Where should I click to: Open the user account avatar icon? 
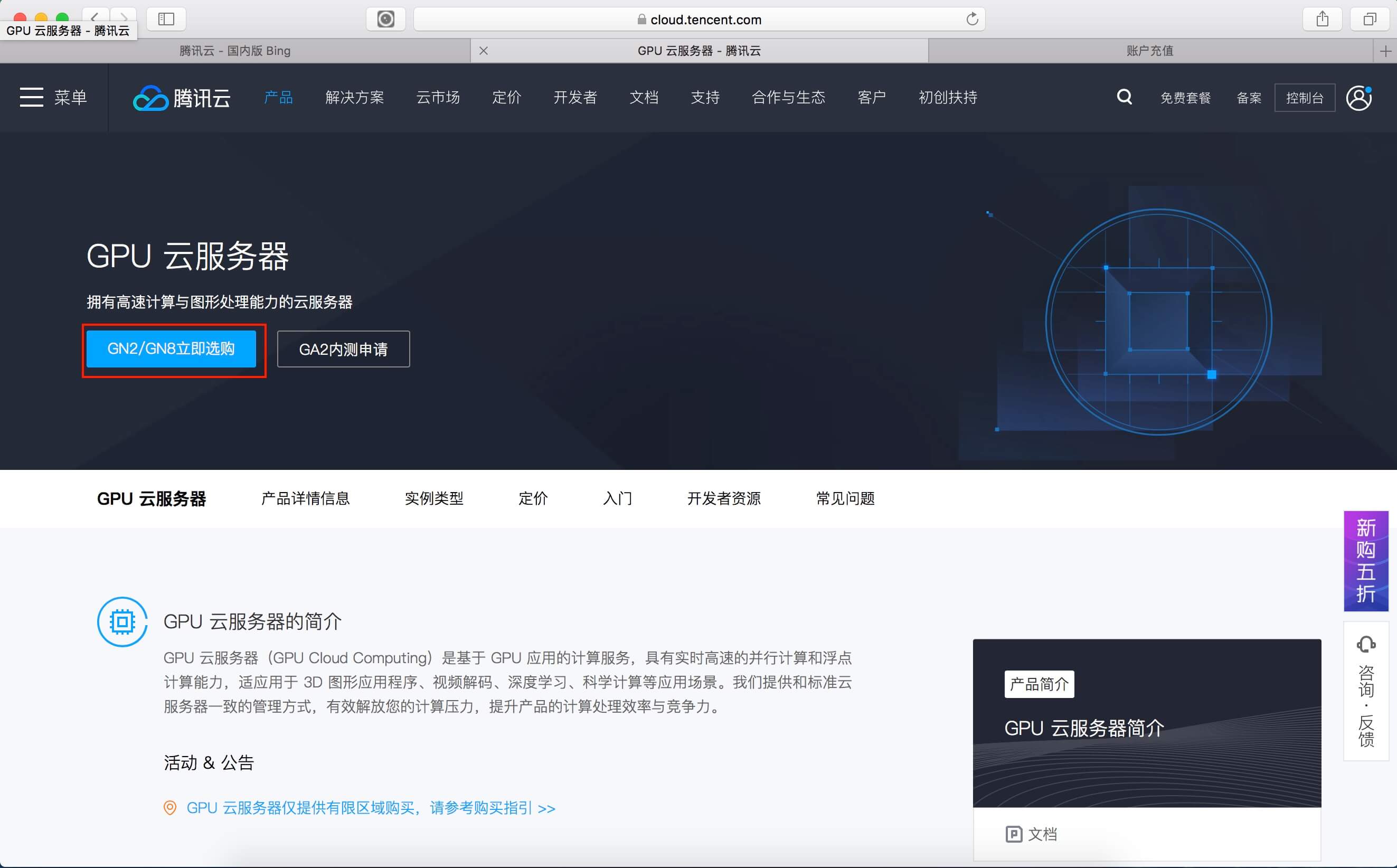pos(1358,98)
